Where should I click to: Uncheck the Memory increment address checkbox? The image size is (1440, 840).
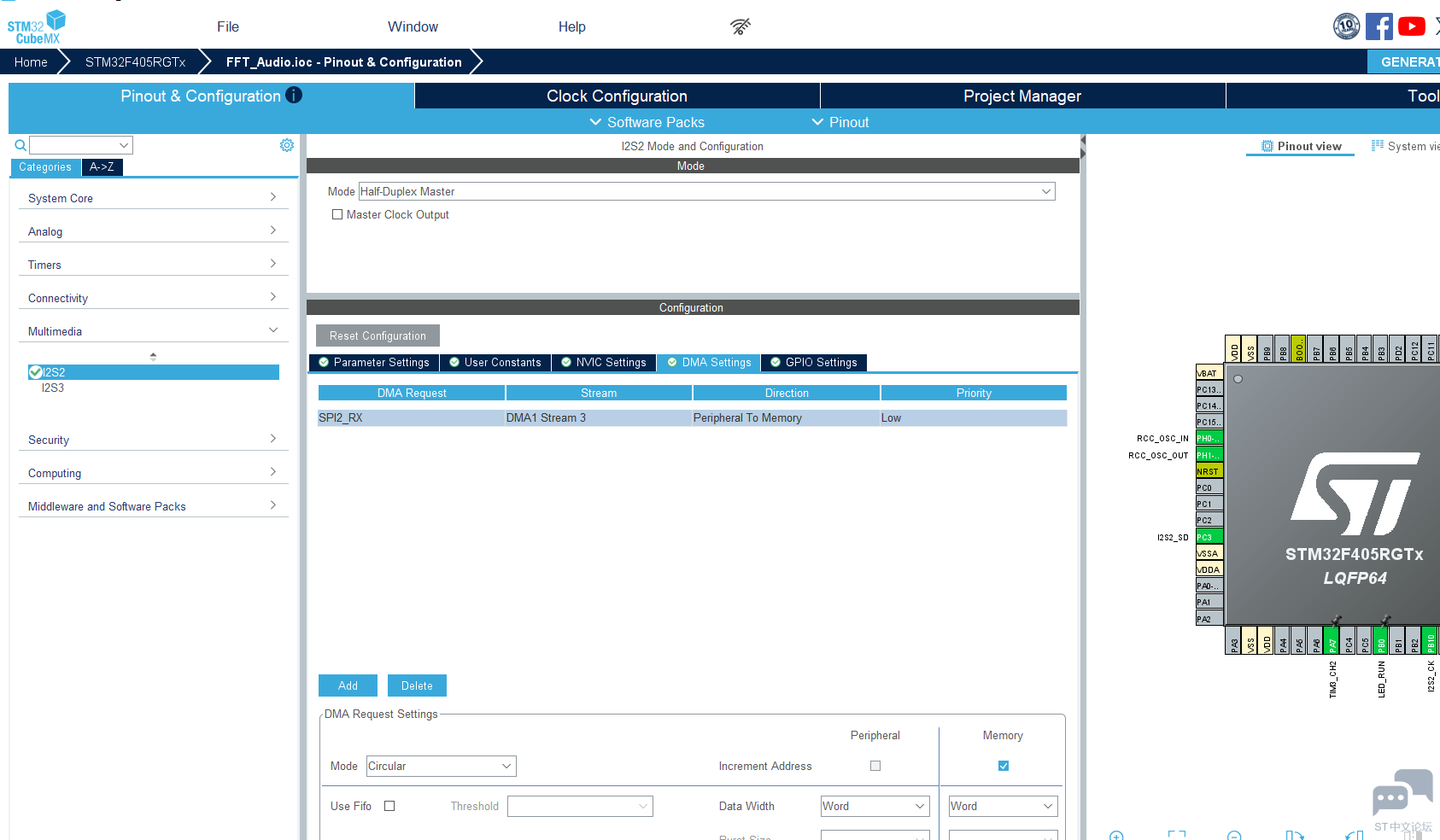[1004, 766]
